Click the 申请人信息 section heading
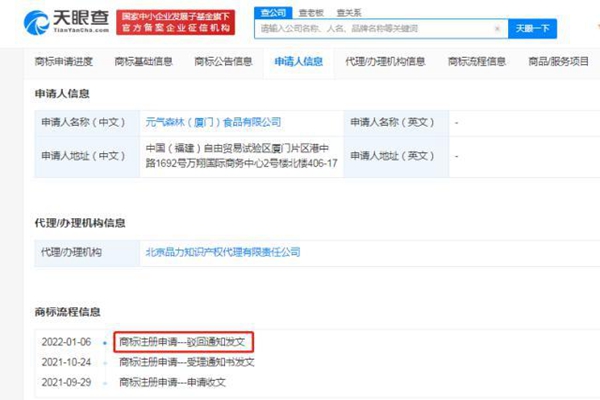This screenshot has height=400, width=600. click(x=62, y=93)
